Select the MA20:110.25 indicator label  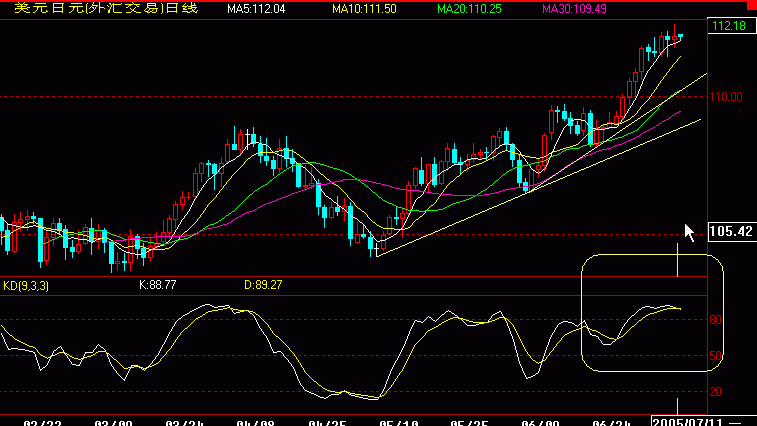click(469, 9)
